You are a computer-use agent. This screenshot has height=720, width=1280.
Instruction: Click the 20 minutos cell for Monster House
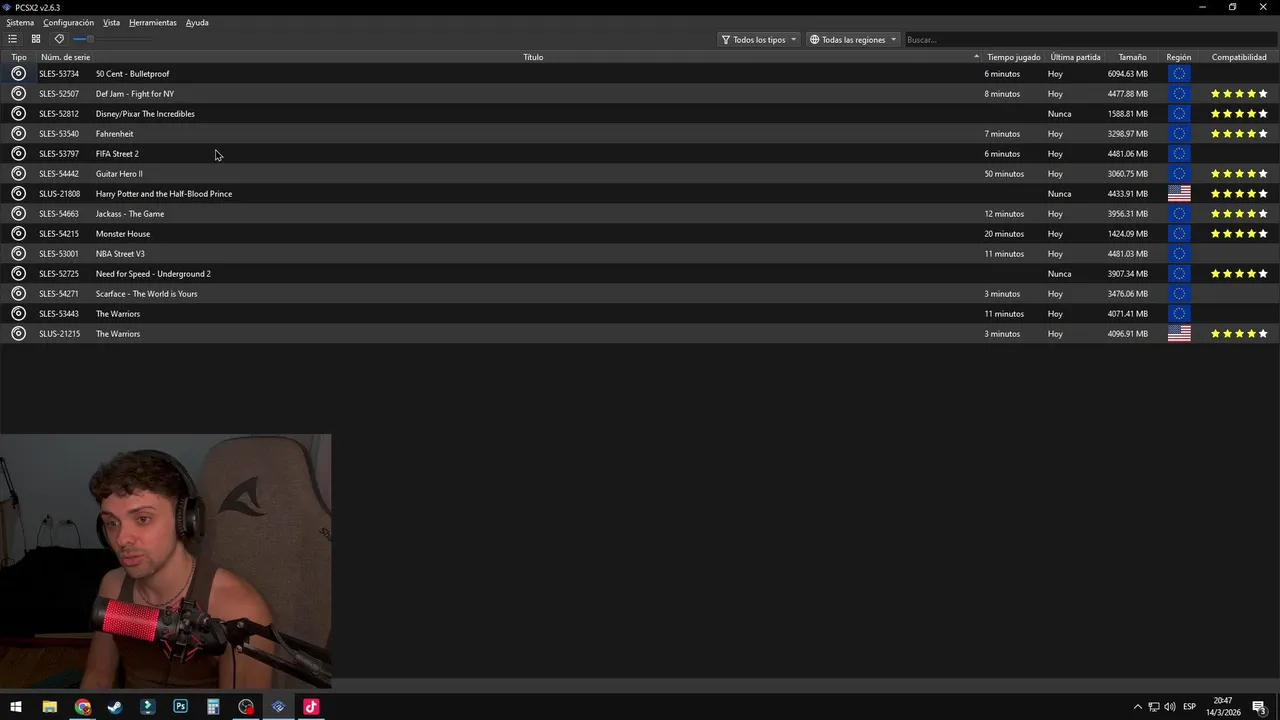tap(1003, 233)
